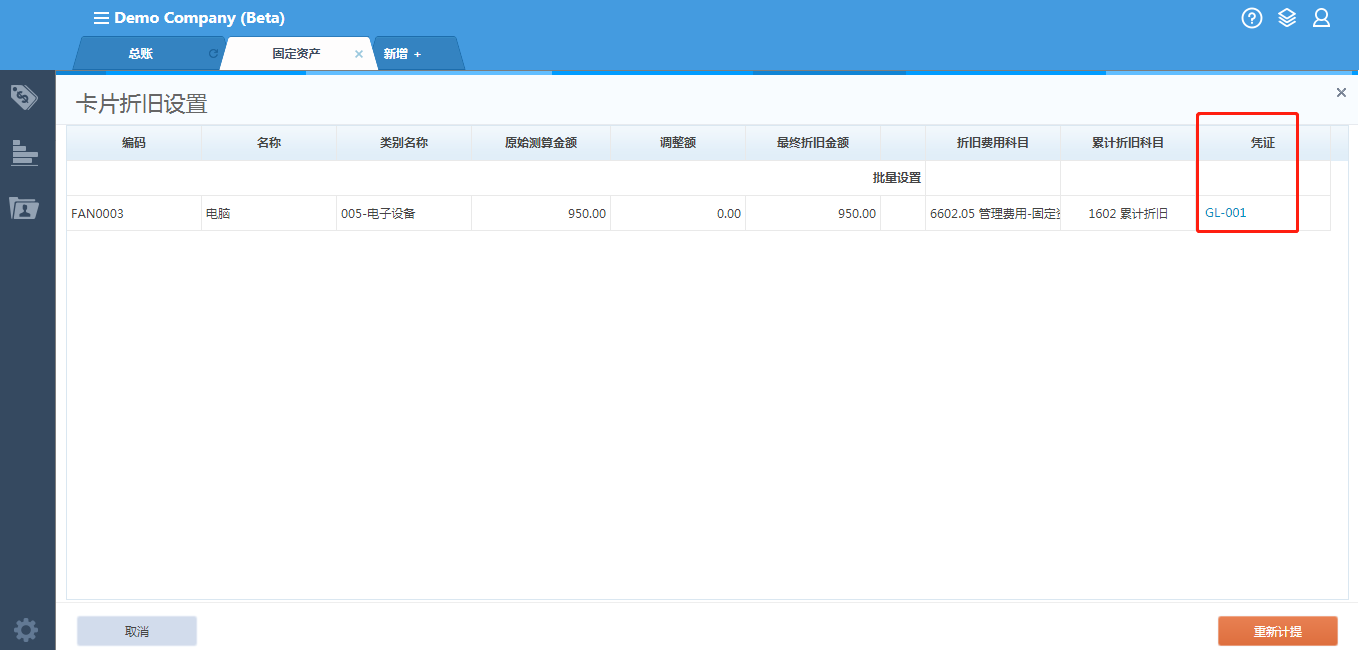Open the help question mark icon
Screen dimensions: 1359x650
point(1252,17)
